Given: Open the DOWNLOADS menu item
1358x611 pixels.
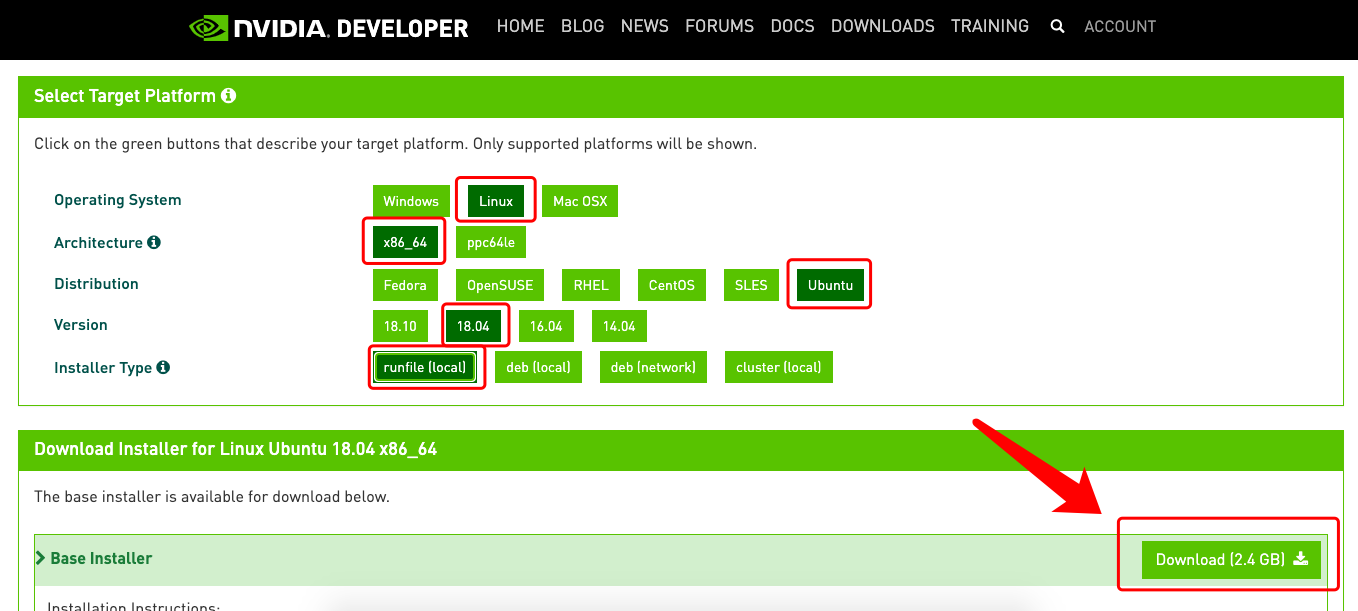Looking at the screenshot, I should tap(883, 26).
